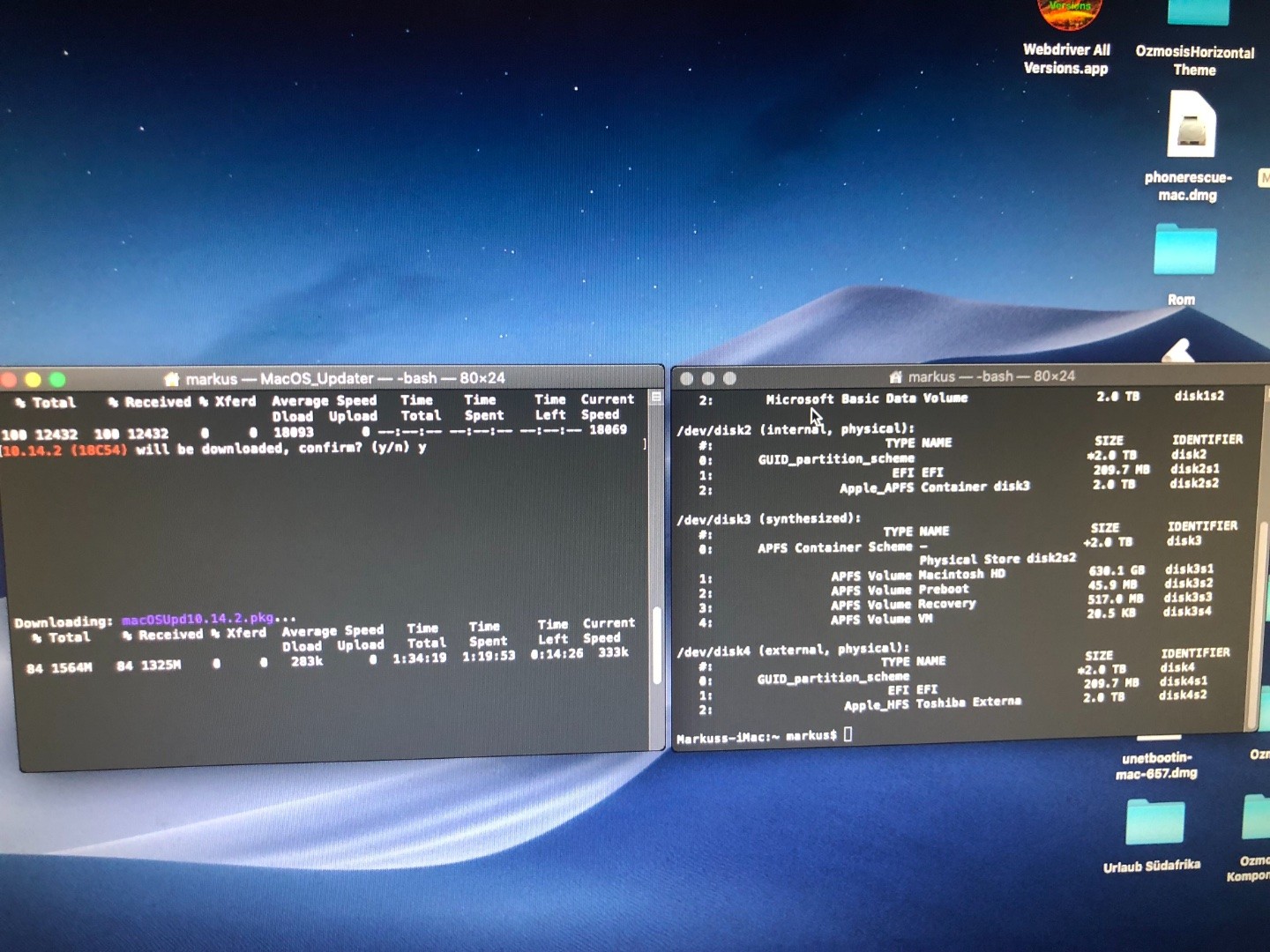This screenshot has height=952, width=1270.
Task: Minimize the right bash terminal window
Action: click(707, 378)
